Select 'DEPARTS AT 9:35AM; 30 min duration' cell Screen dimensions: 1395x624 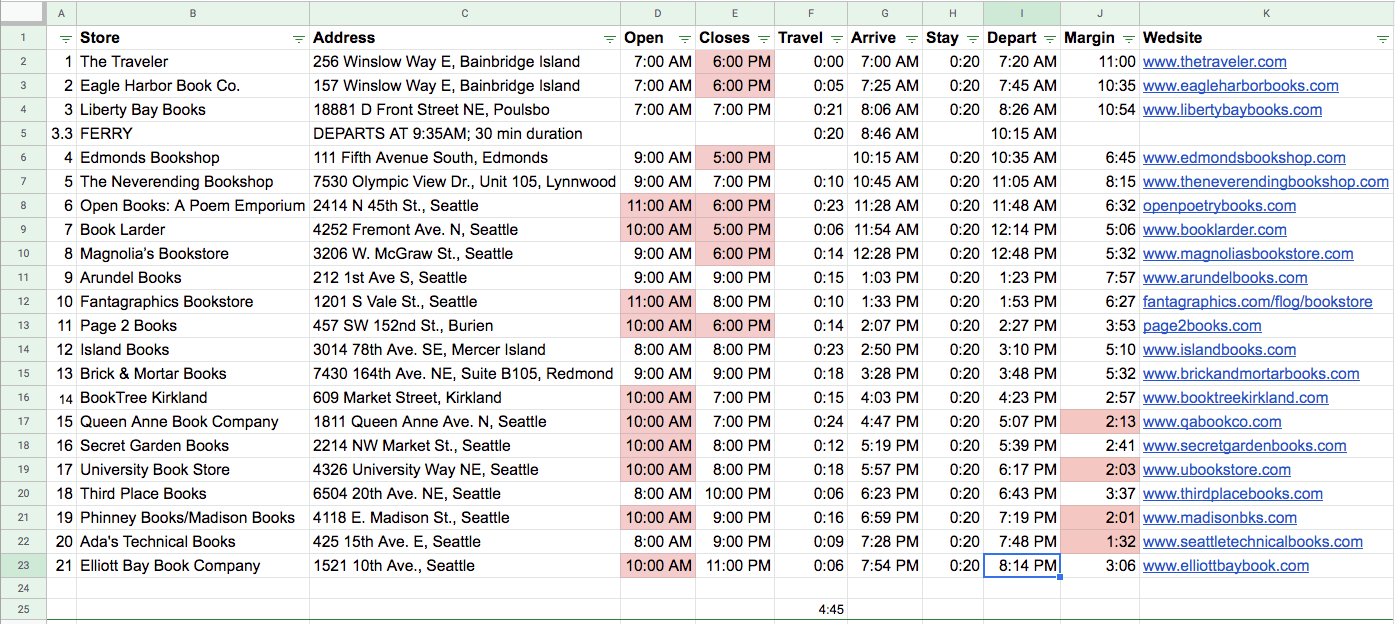[465, 134]
